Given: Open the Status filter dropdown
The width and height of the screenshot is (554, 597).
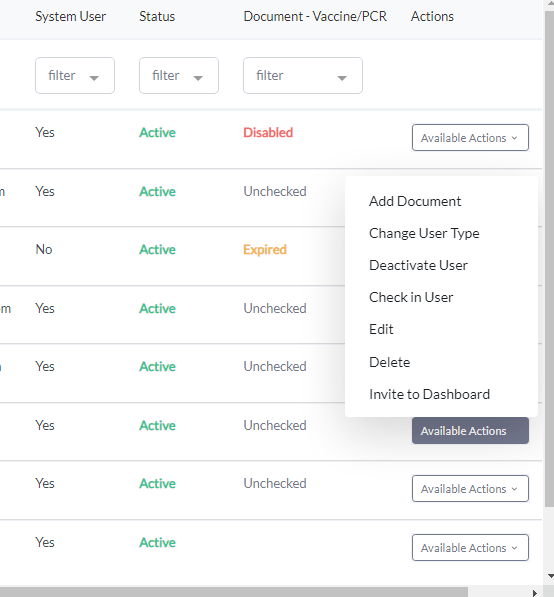Looking at the screenshot, I should 179,75.
